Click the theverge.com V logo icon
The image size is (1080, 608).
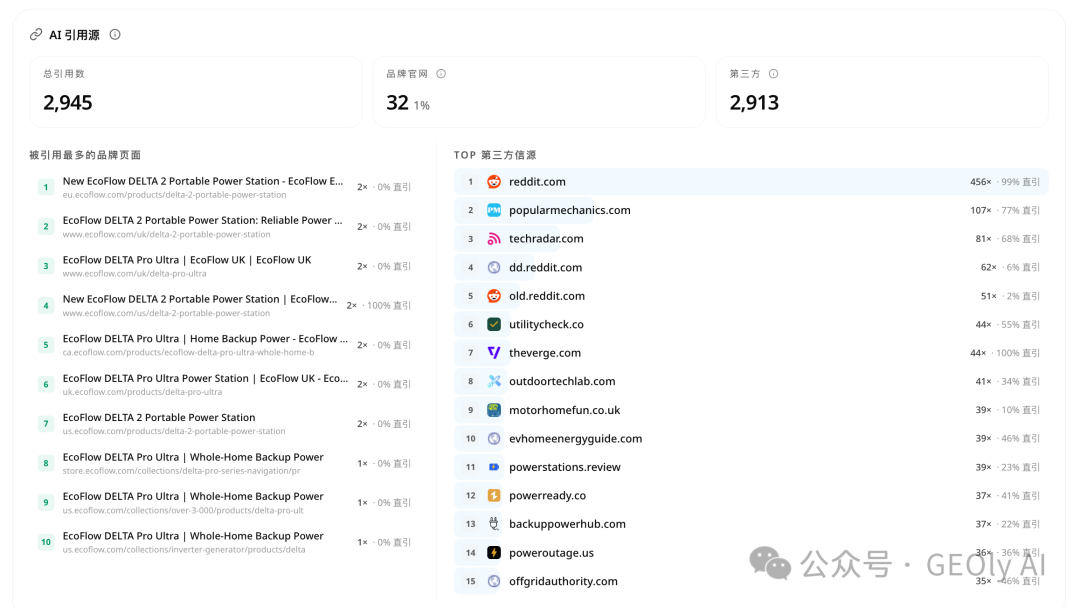click(x=494, y=353)
